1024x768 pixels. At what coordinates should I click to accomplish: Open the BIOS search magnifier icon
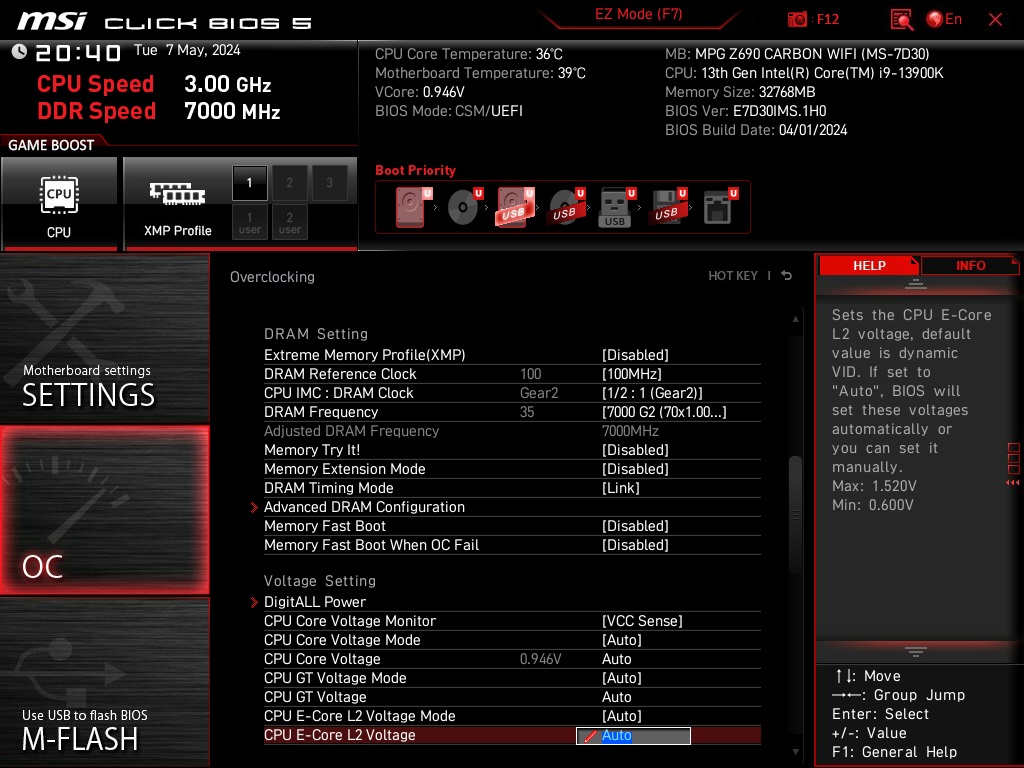(902, 19)
